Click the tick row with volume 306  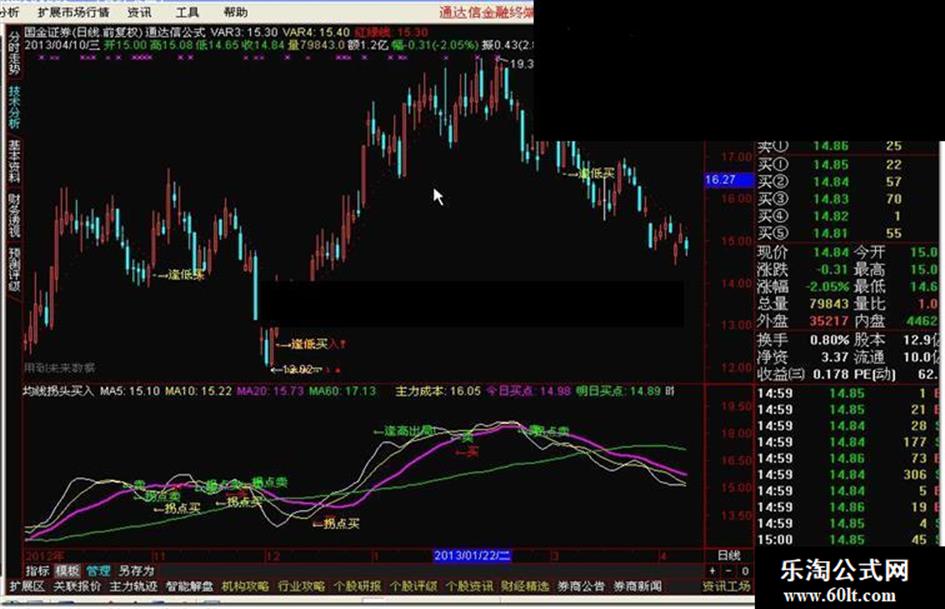point(847,475)
